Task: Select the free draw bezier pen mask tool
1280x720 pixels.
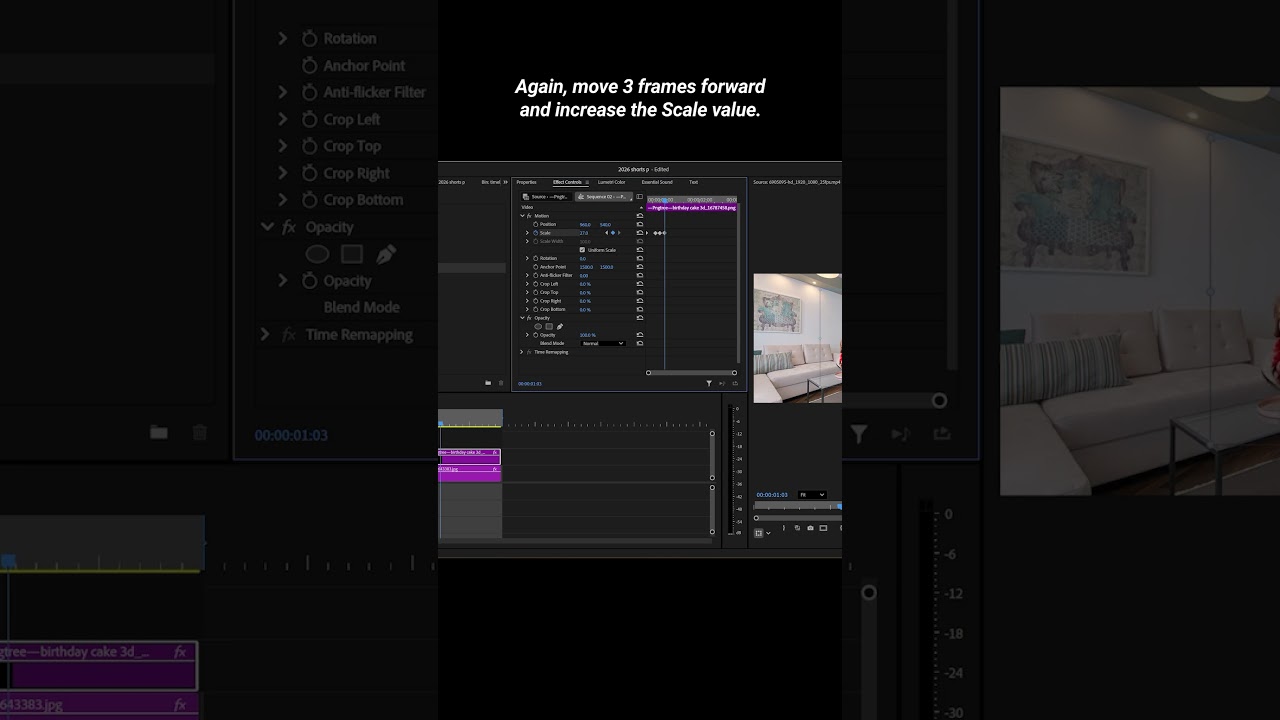Action: (560, 326)
